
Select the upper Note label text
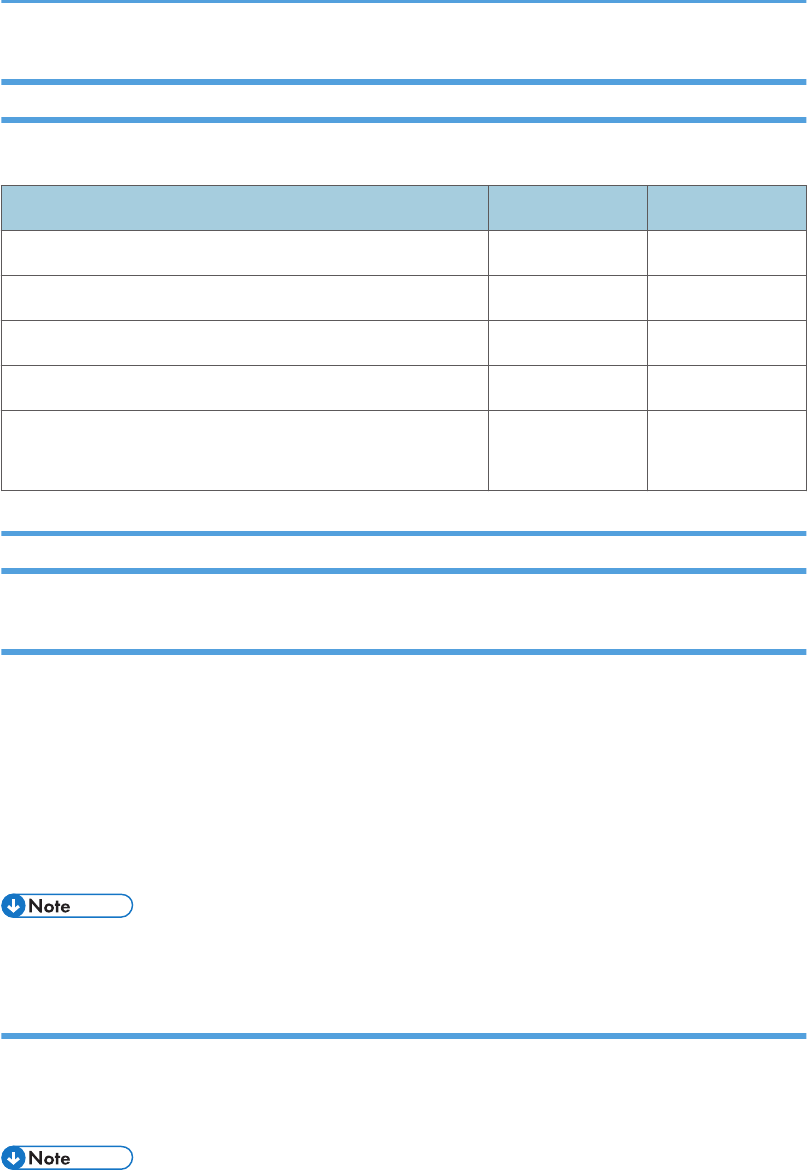49,906
